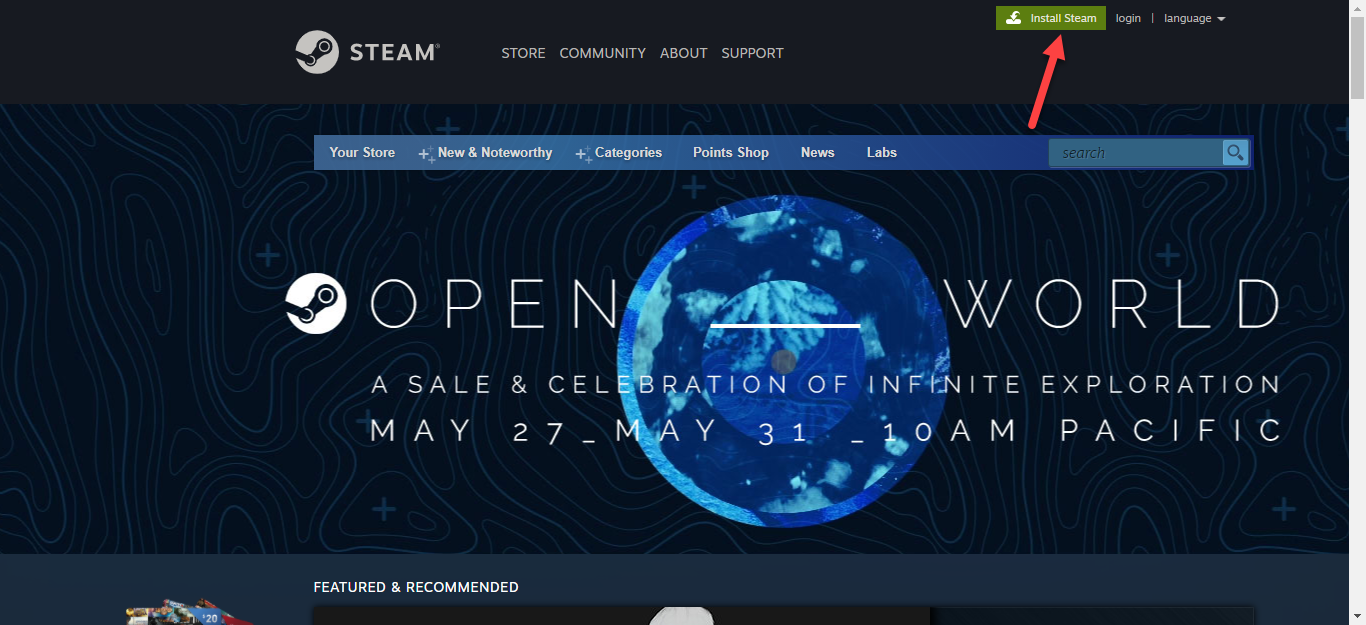Open the COMMUNITY menu
The image size is (1366, 625).
[x=602, y=53]
